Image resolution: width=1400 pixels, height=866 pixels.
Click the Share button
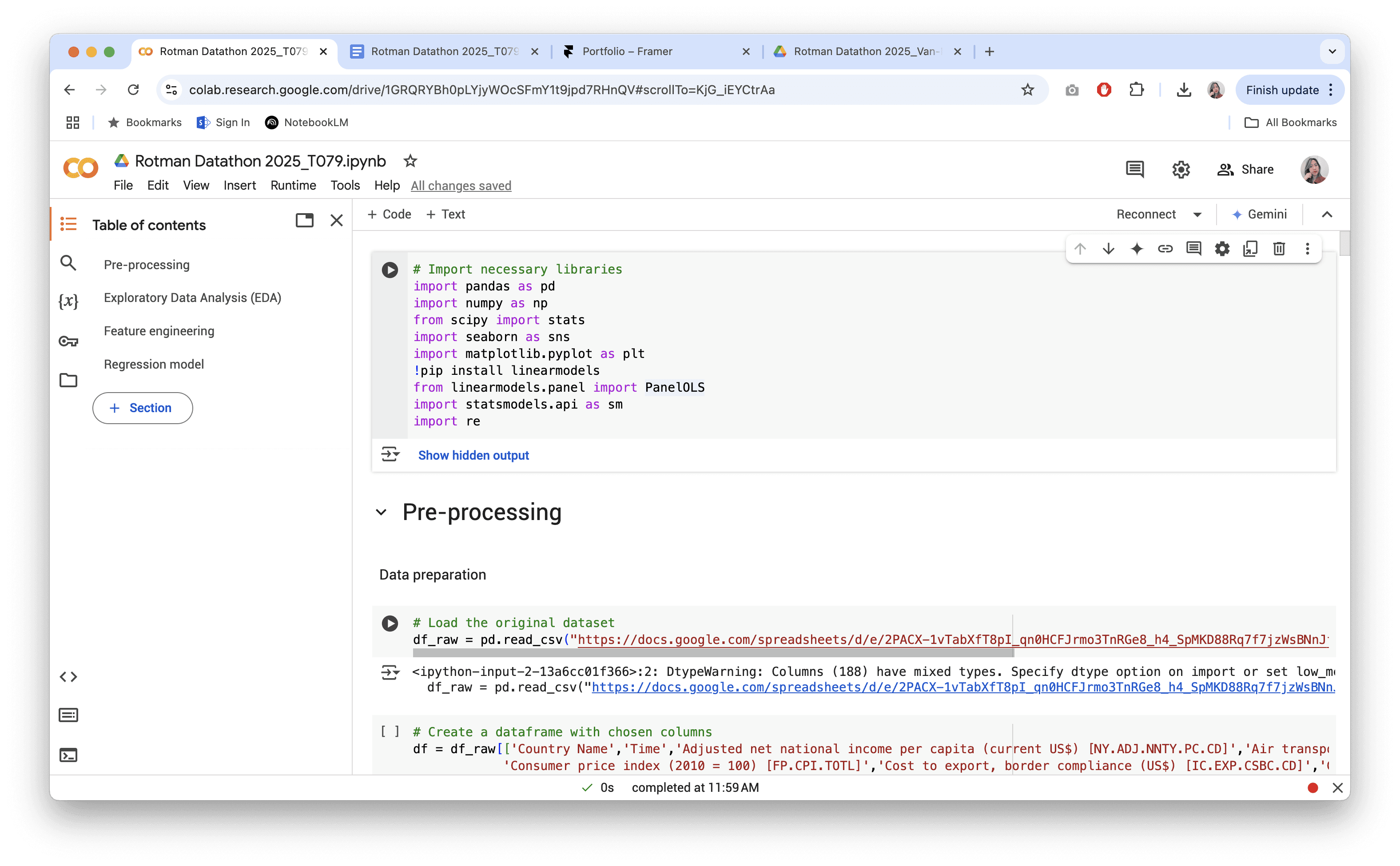point(1245,170)
